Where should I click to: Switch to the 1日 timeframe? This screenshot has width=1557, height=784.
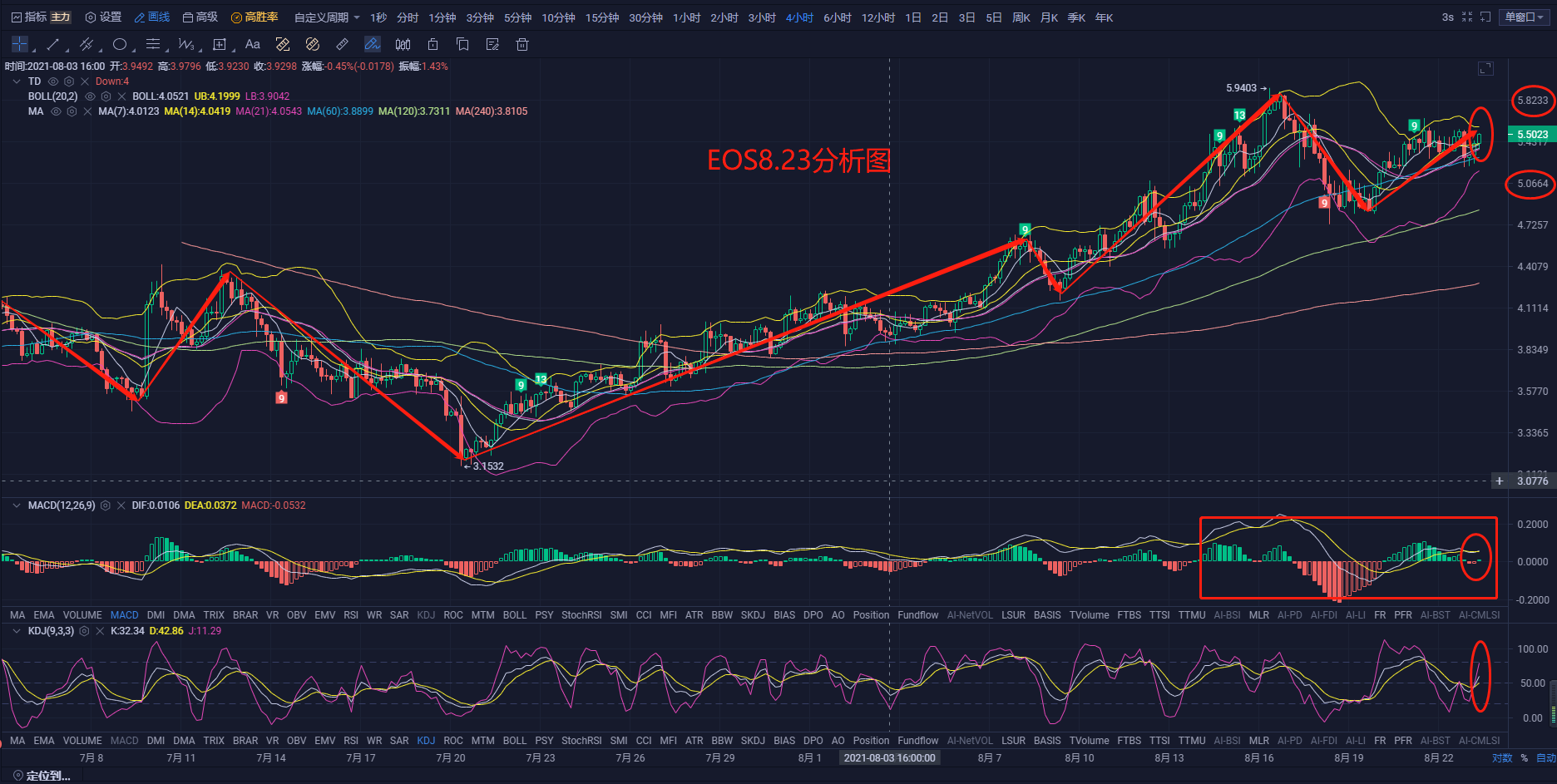click(913, 17)
